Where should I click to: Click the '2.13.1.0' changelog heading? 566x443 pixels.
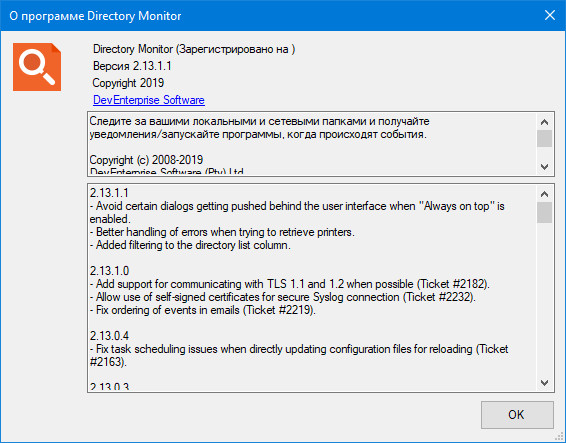tap(109, 271)
